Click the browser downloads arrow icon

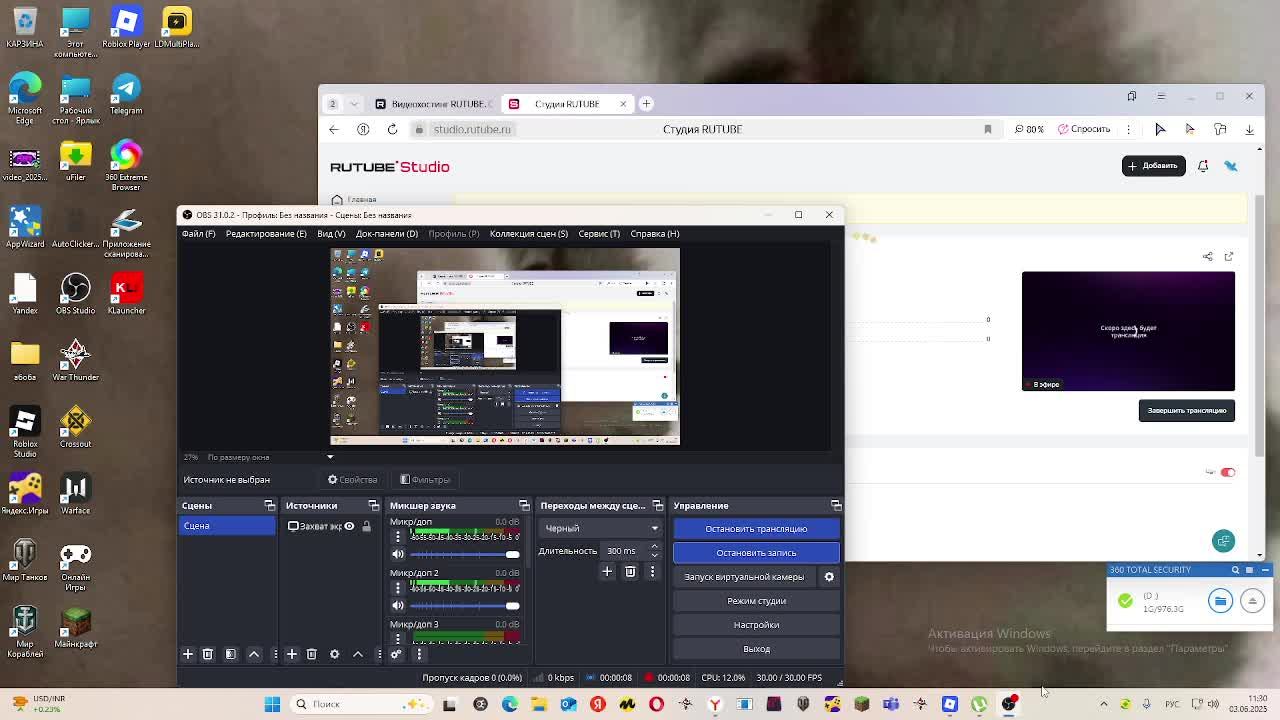point(1249,129)
